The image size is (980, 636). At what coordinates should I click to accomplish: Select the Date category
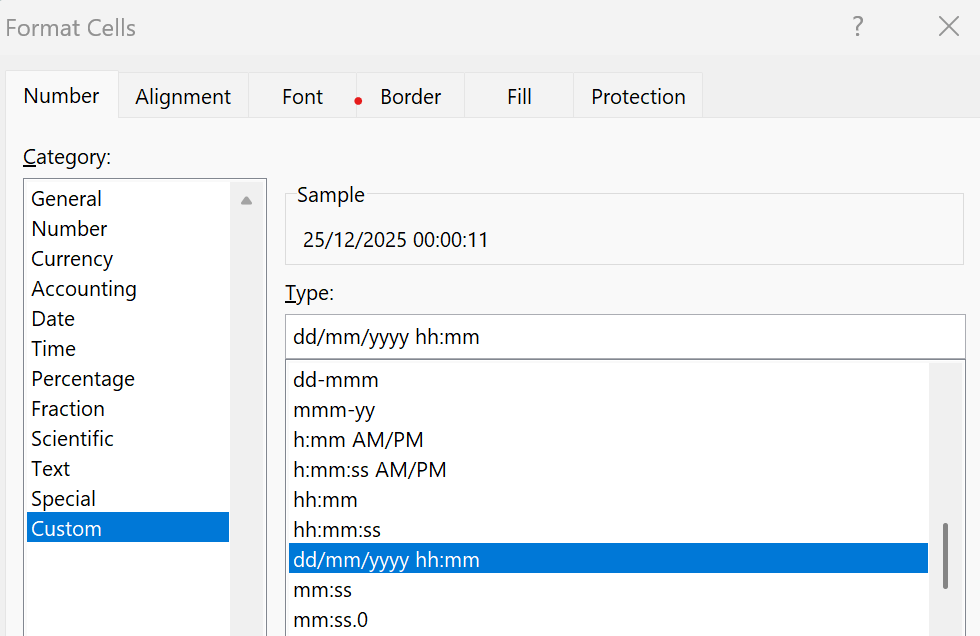53,319
